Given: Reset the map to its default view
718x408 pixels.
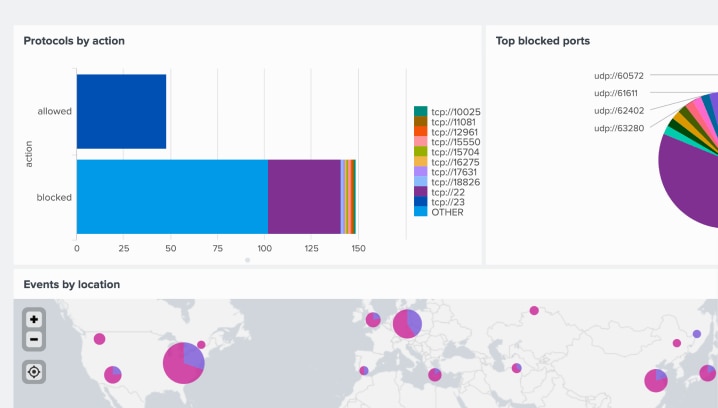Looking at the screenshot, I should 34,372.
